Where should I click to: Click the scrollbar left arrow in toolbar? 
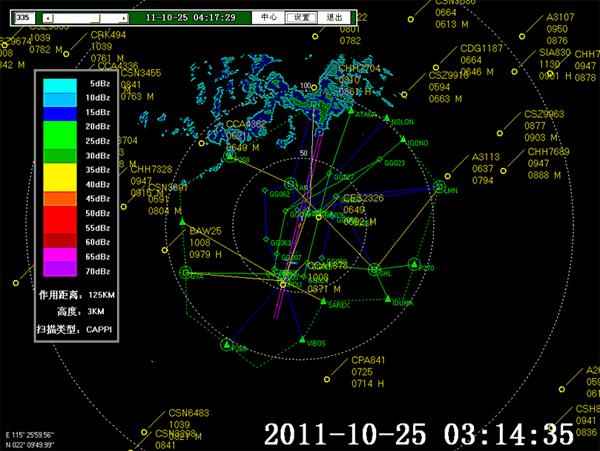coord(48,18)
